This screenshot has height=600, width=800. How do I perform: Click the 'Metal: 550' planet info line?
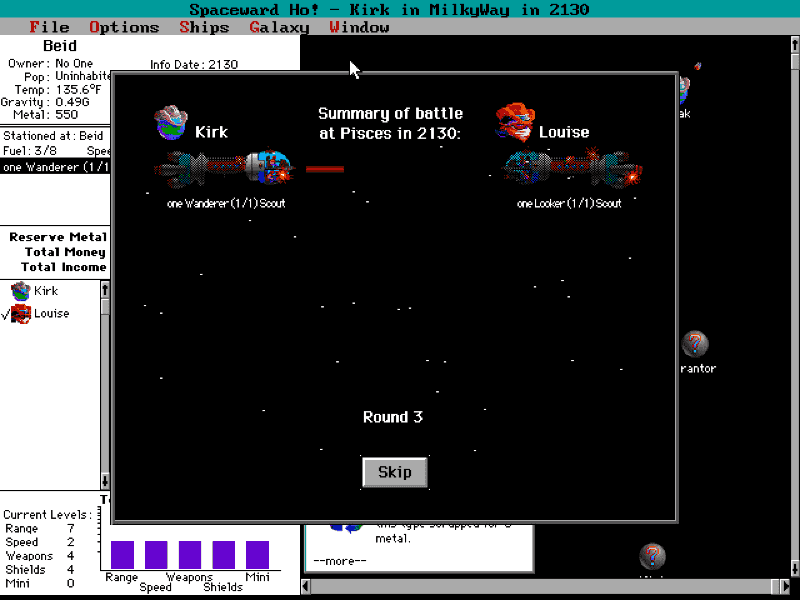[45, 114]
